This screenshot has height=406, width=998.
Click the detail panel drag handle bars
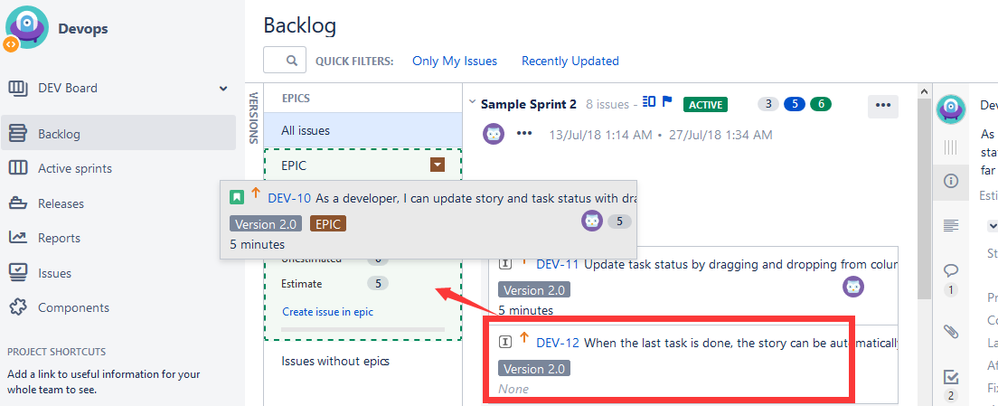pyautogui.click(x=950, y=148)
